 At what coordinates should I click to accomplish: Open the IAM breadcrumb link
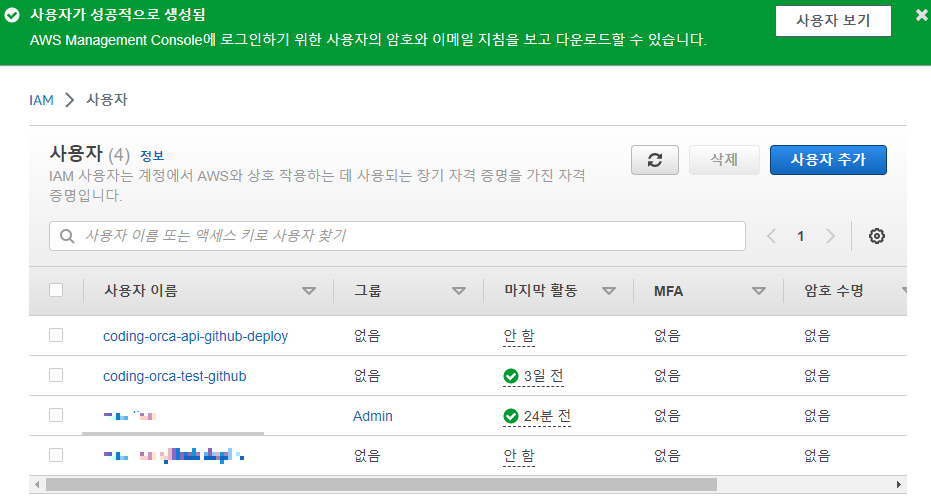pos(42,100)
